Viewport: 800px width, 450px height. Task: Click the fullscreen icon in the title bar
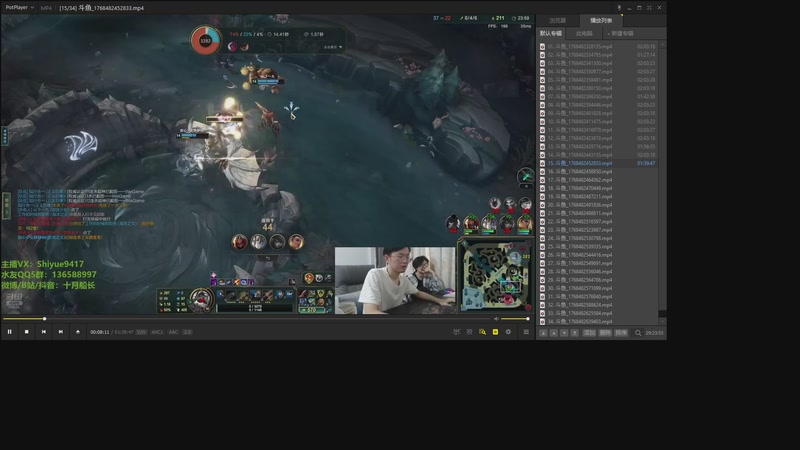[x=649, y=8]
